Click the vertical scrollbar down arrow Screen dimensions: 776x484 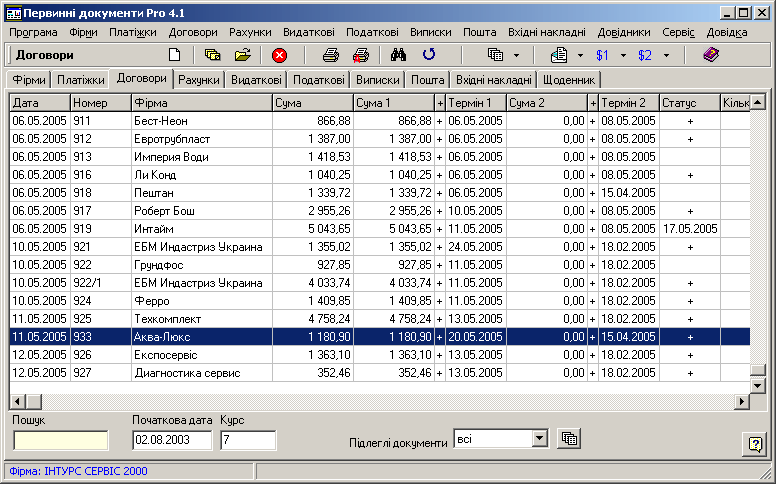758,385
